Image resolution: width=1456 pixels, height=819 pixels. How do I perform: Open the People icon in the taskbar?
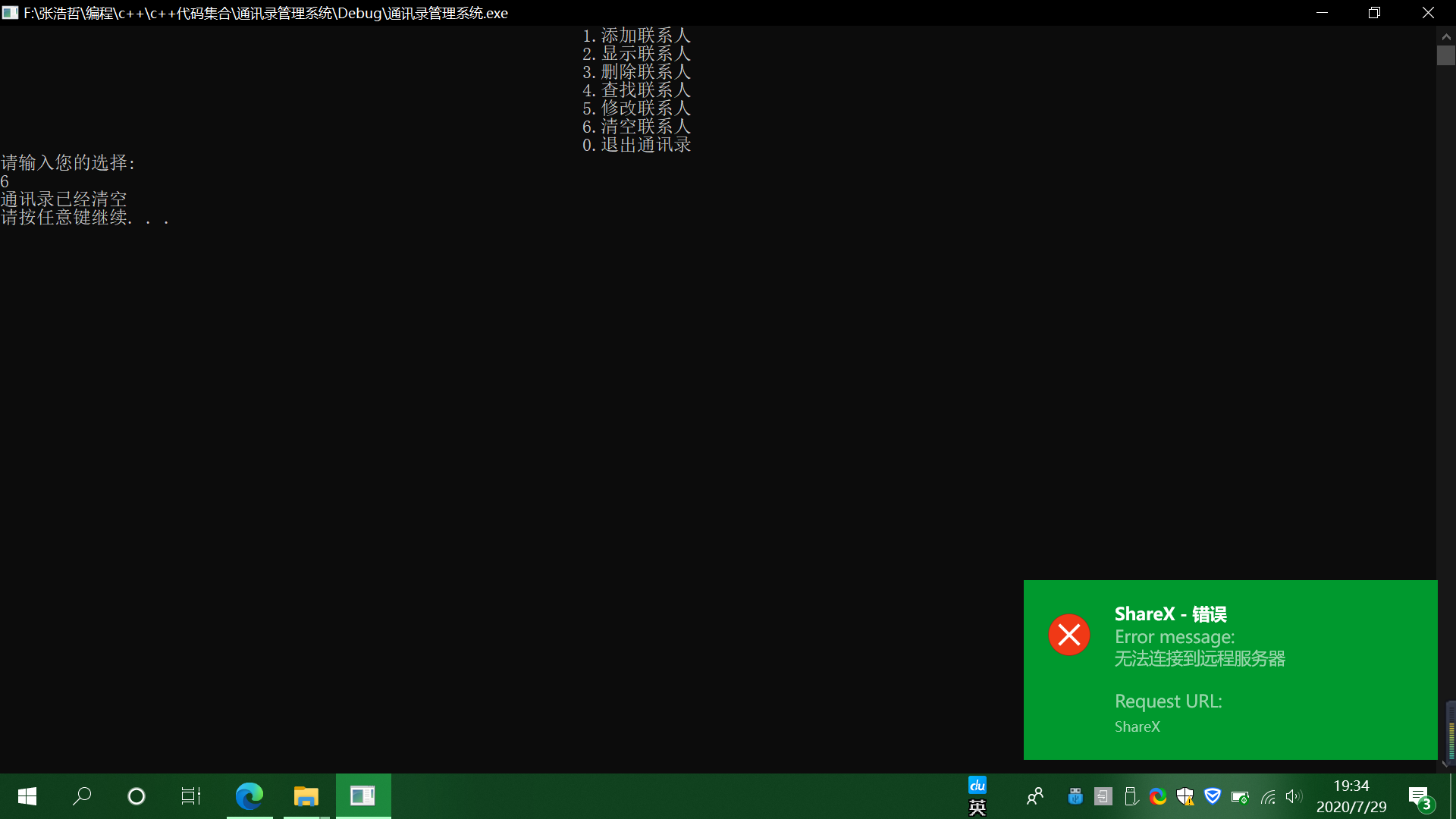1034,796
